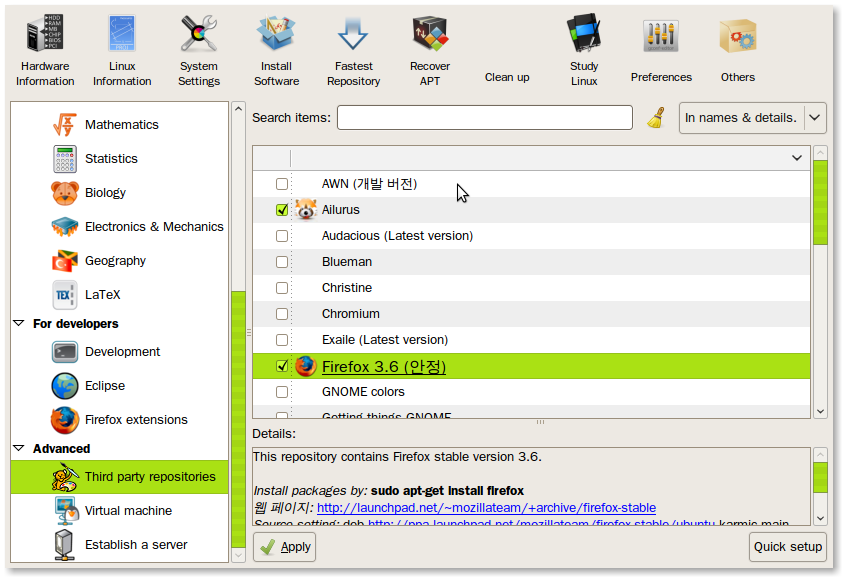Select Firefox extensions icon in sidebar

pos(64,420)
